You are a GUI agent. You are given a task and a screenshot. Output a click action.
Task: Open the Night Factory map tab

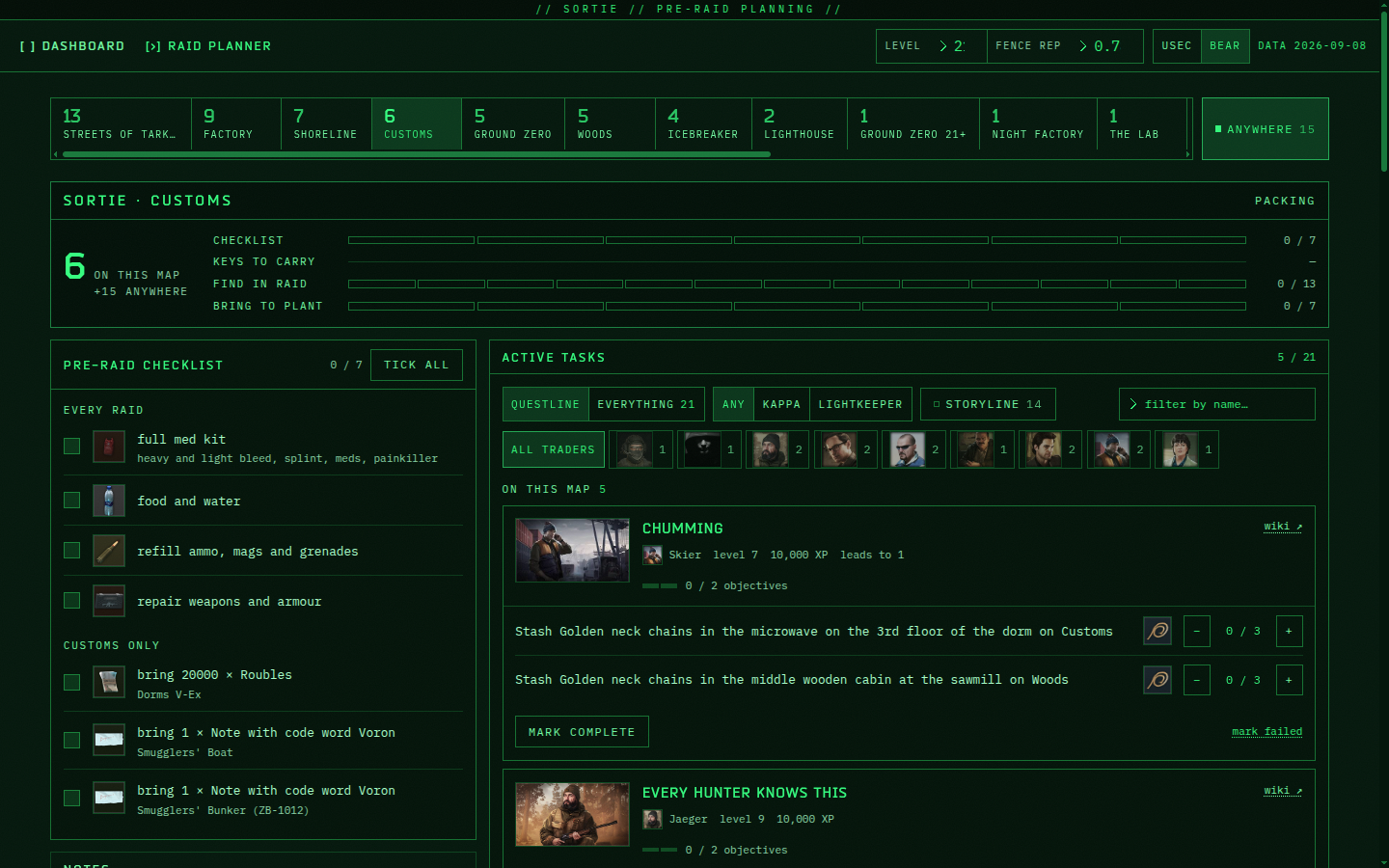1038,123
